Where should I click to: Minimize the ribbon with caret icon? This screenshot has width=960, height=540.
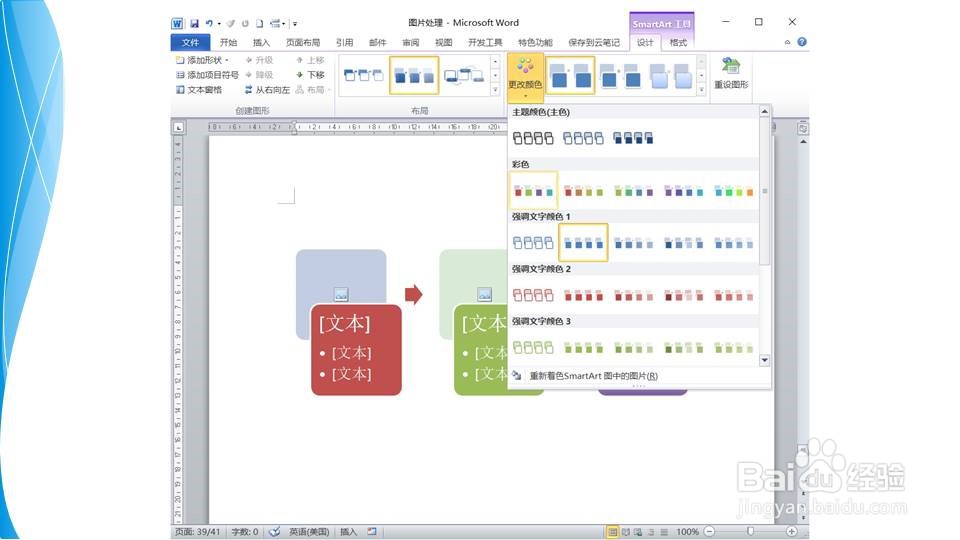787,42
